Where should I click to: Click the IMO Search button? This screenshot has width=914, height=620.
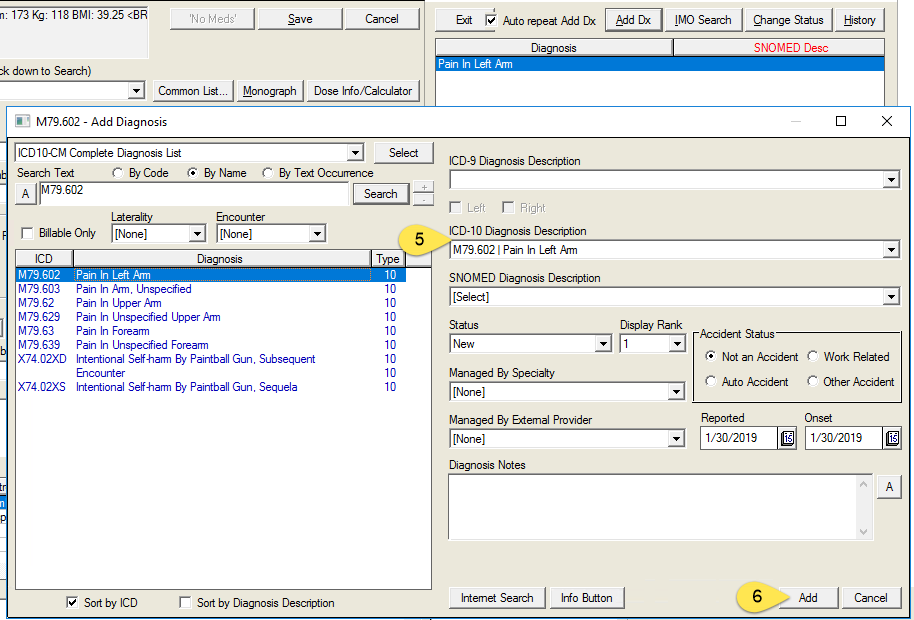(703, 20)
